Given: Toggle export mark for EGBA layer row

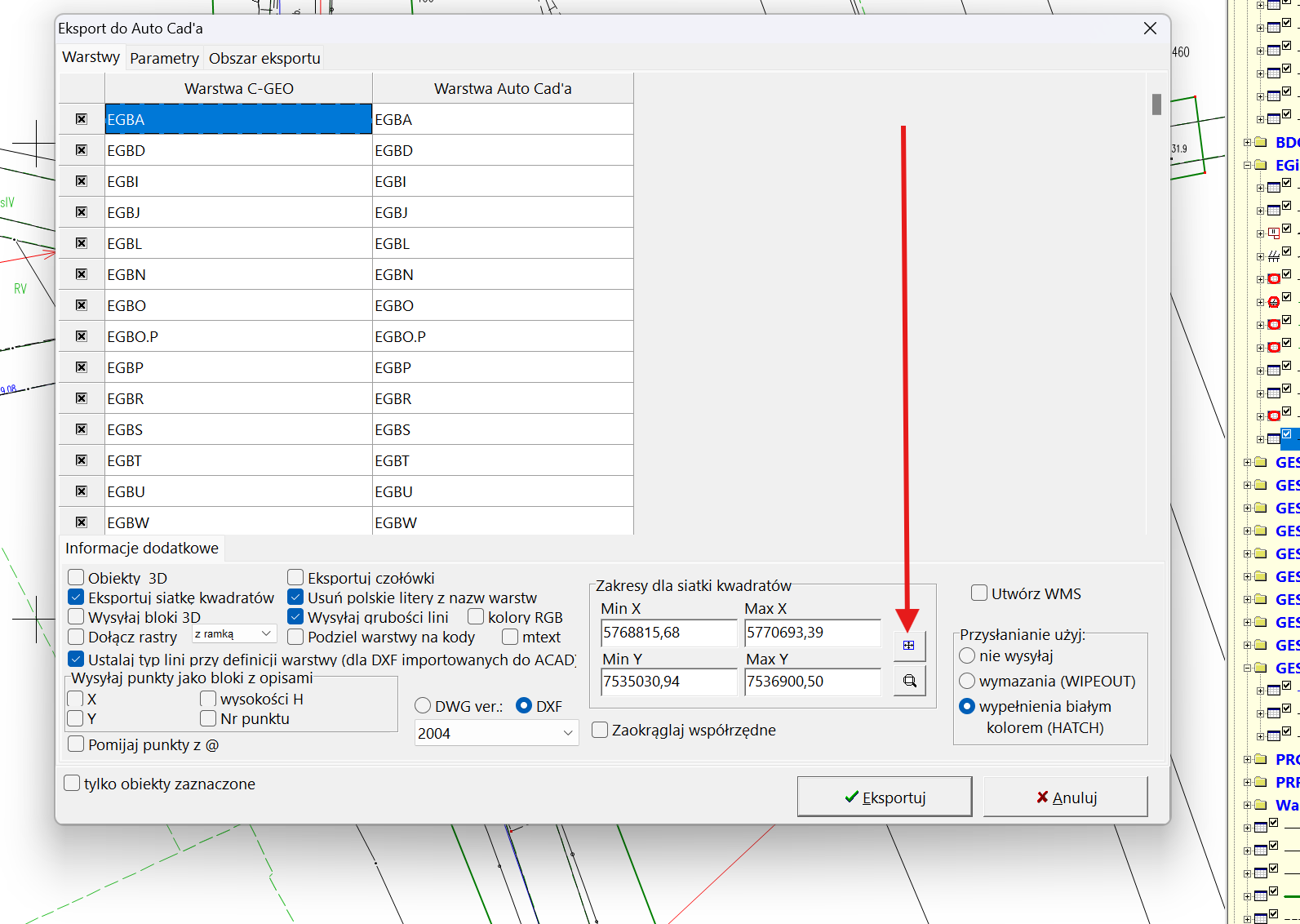Looking at the screenshot, I should pos(82,119).
